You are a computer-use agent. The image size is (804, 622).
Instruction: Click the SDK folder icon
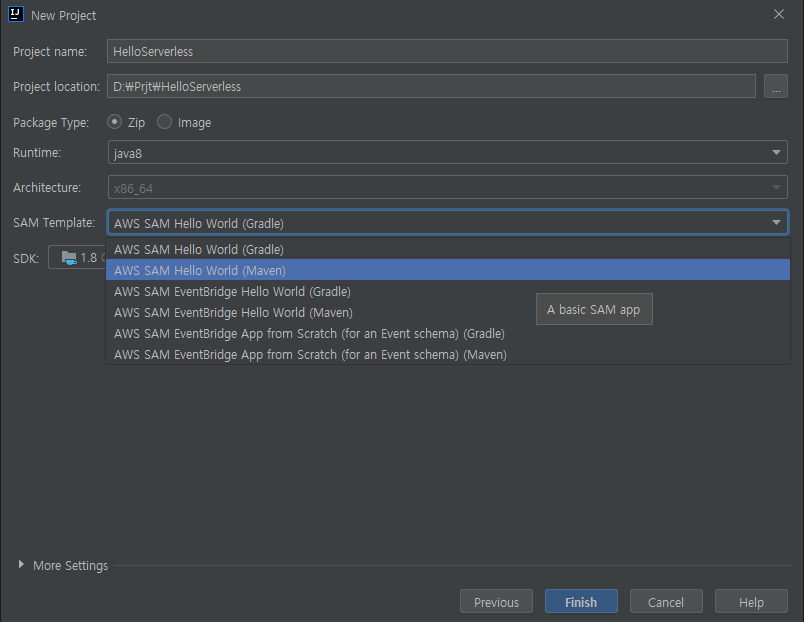pos(69,257)
